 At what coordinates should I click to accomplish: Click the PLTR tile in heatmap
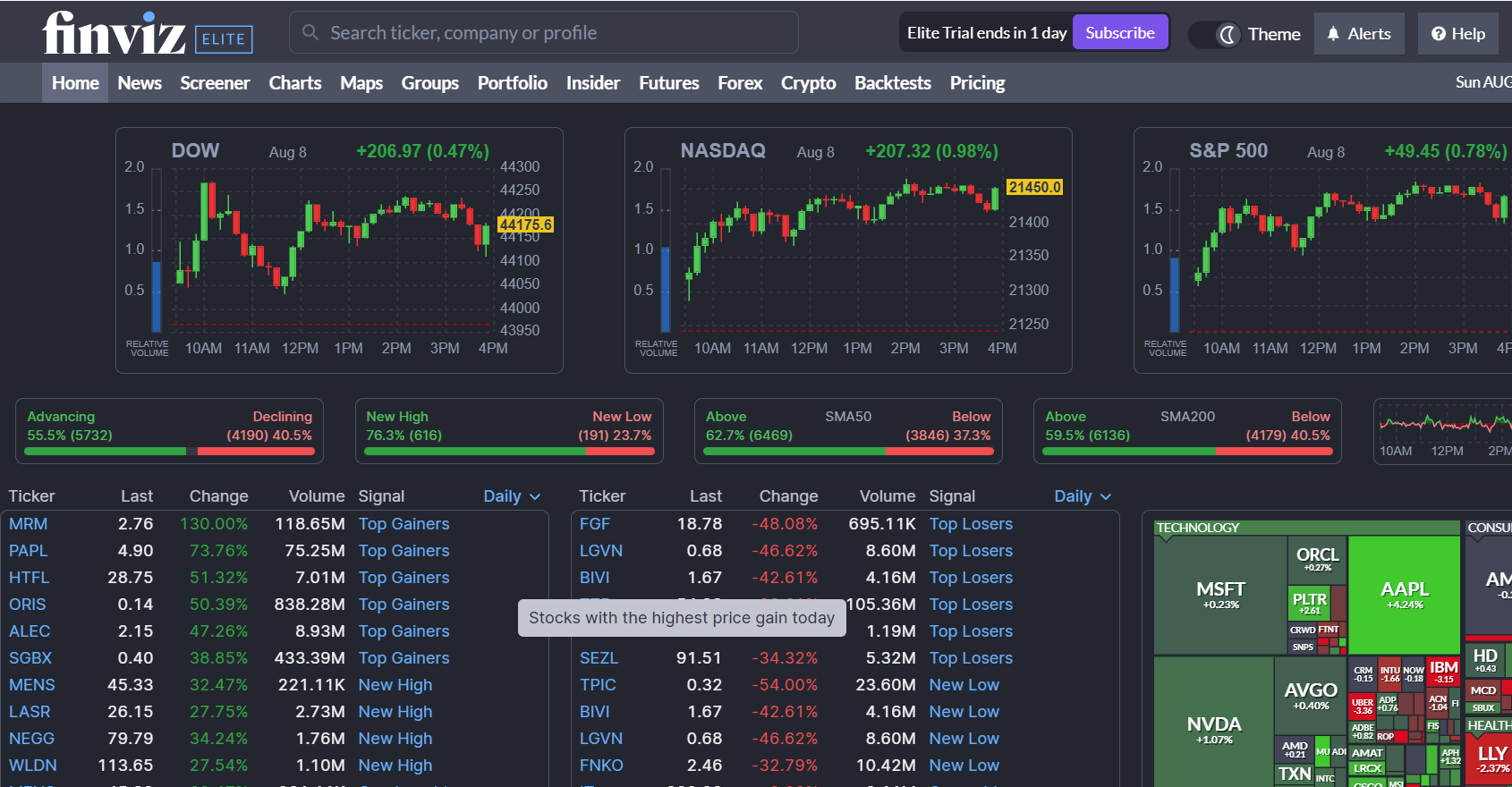1310,603
